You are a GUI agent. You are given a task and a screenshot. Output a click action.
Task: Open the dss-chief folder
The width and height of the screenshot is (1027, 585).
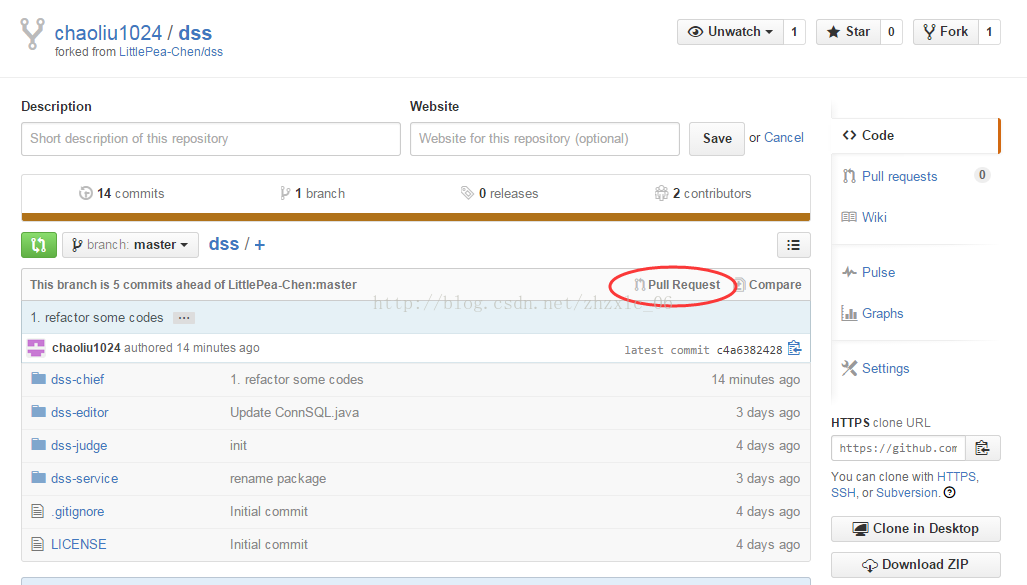[77, 379]
